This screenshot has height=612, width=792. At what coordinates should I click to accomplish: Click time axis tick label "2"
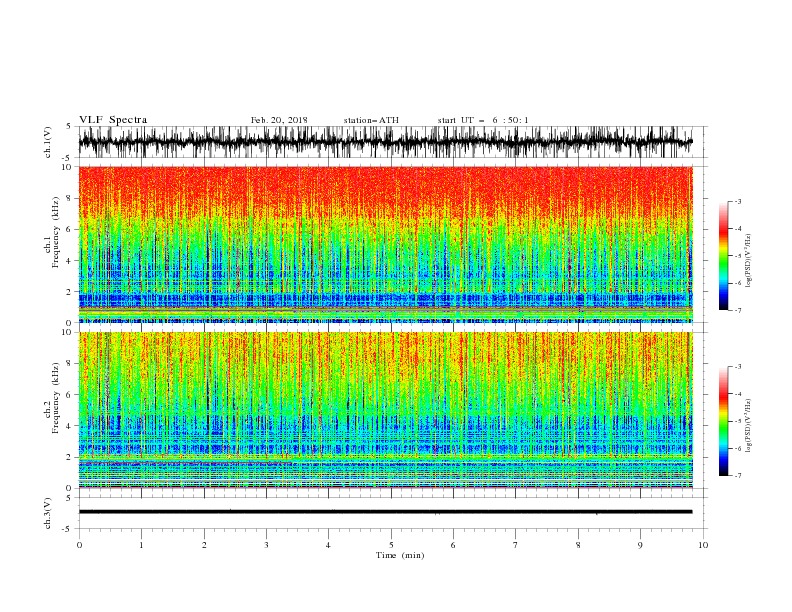pos(204,545)
